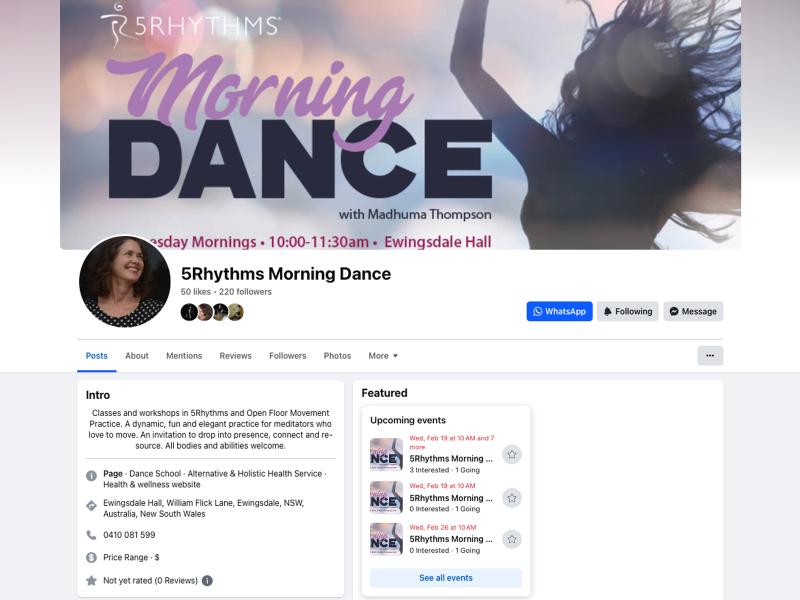Open the Ewingsdale Hall address
800x600 pixels.
[x=204, y=508]
